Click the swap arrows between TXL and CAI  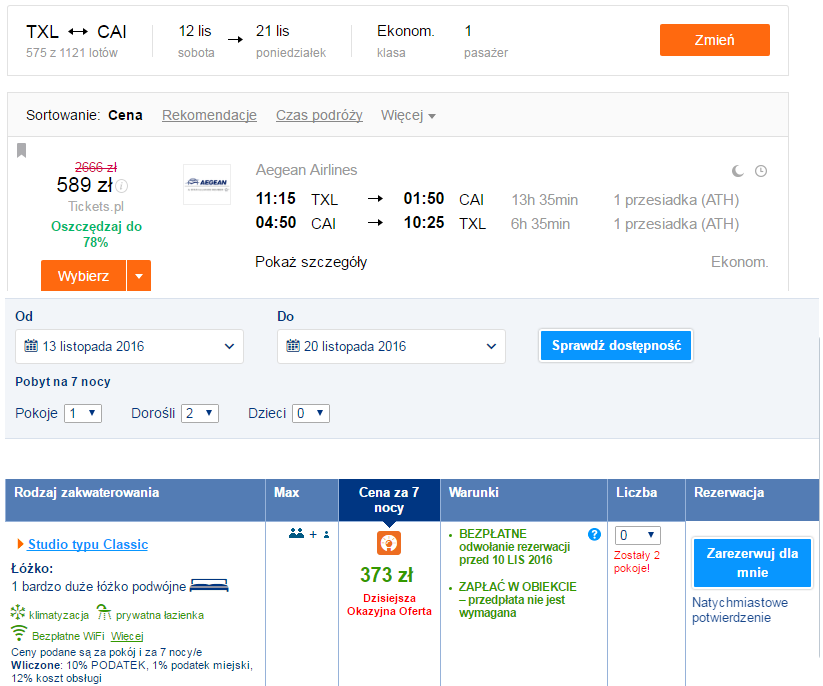coord(78,32)
